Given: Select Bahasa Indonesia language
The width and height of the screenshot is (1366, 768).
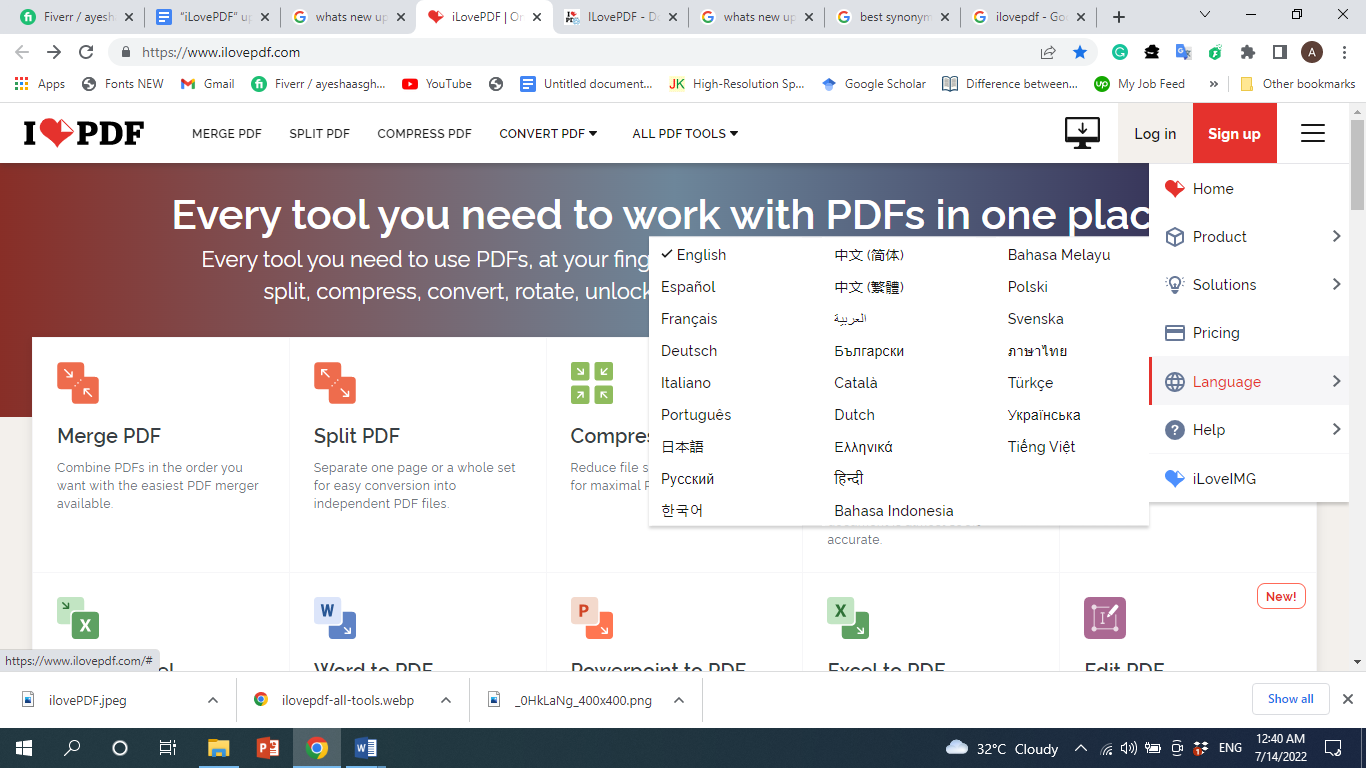Looking at the screenshot, I should click(894, 511).
